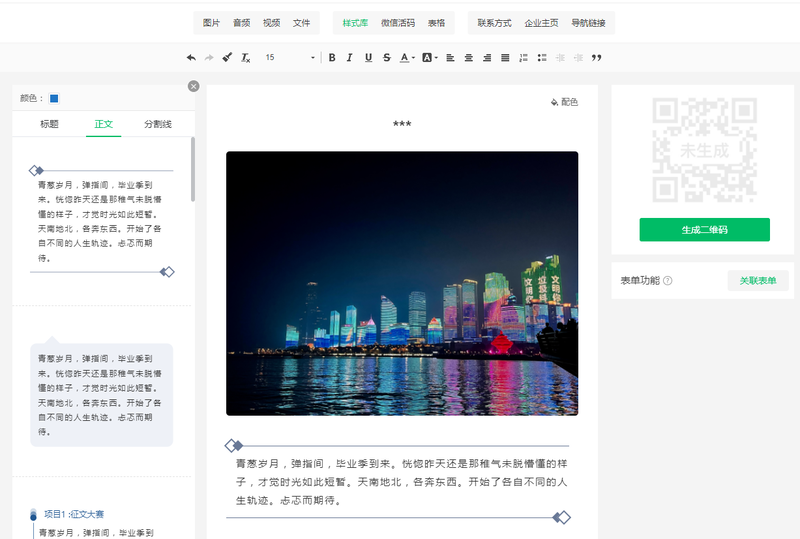Open the blue 颜色 swatch picker
Viewport: 800px width, 539px height.
point(54,98)
